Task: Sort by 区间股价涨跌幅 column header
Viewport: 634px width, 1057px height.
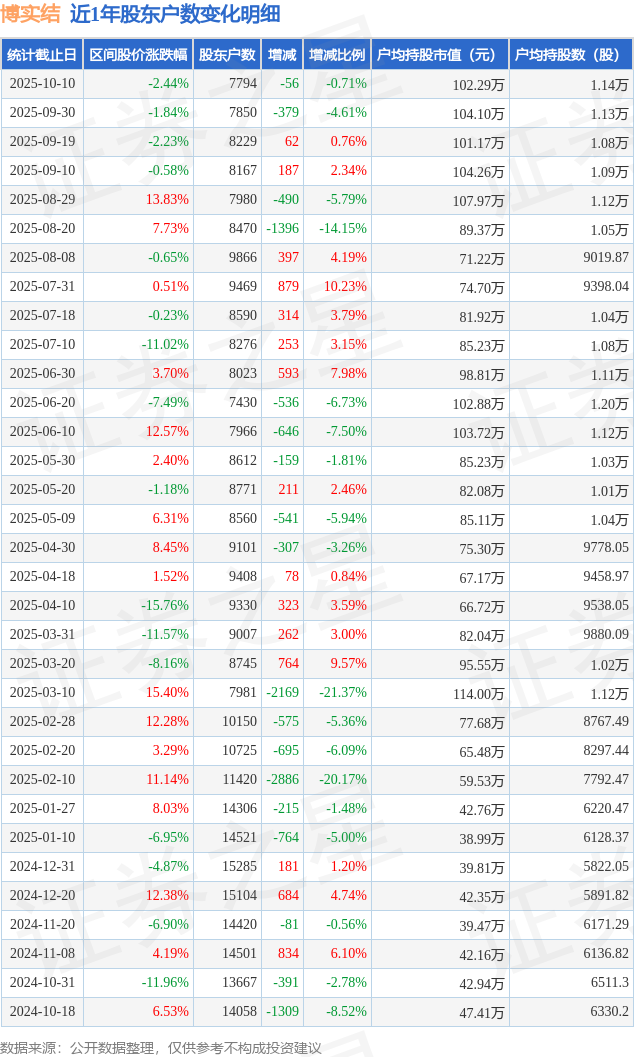Action: click(138, 55)
